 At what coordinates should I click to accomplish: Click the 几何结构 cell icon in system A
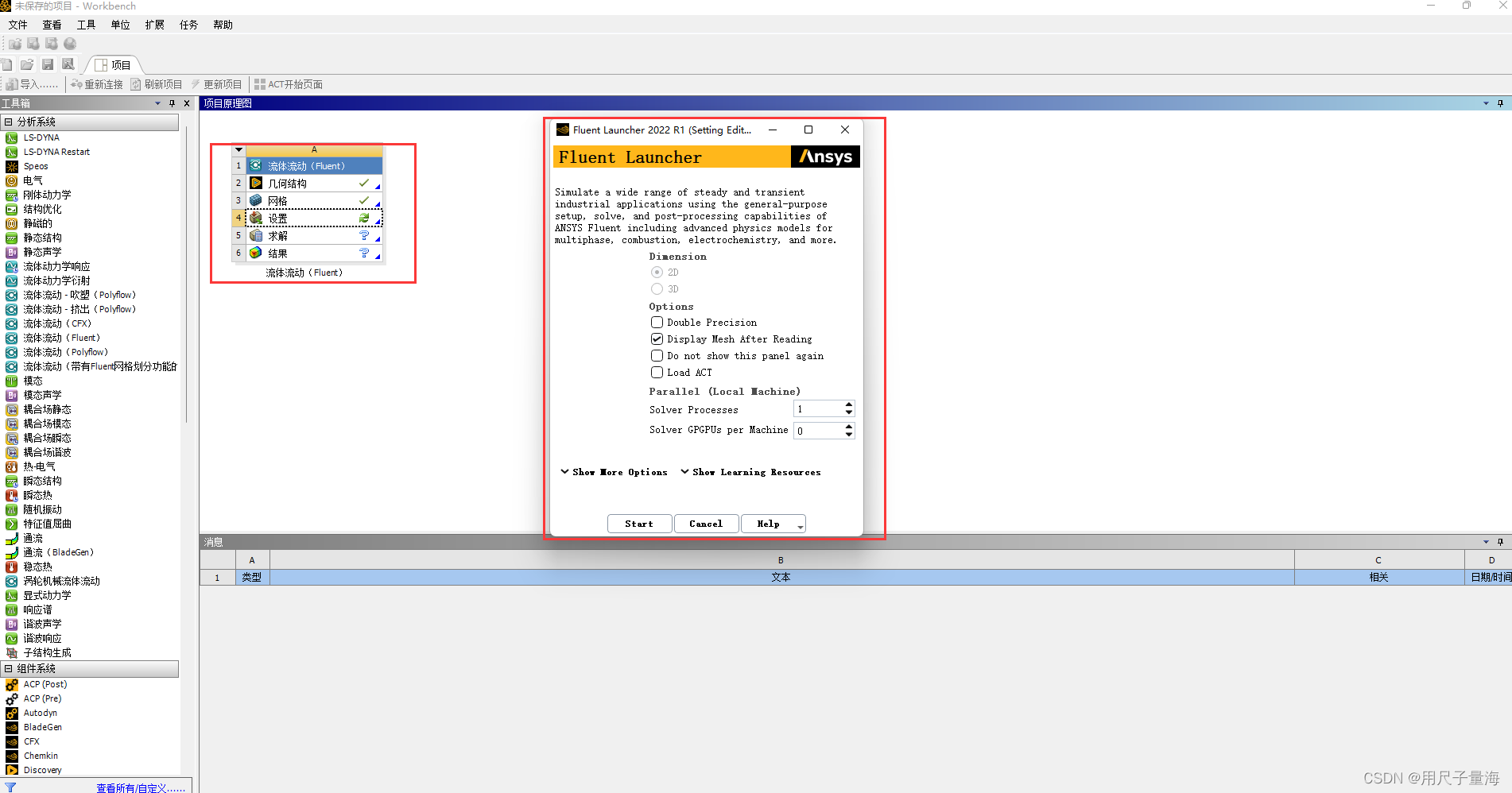256,183
